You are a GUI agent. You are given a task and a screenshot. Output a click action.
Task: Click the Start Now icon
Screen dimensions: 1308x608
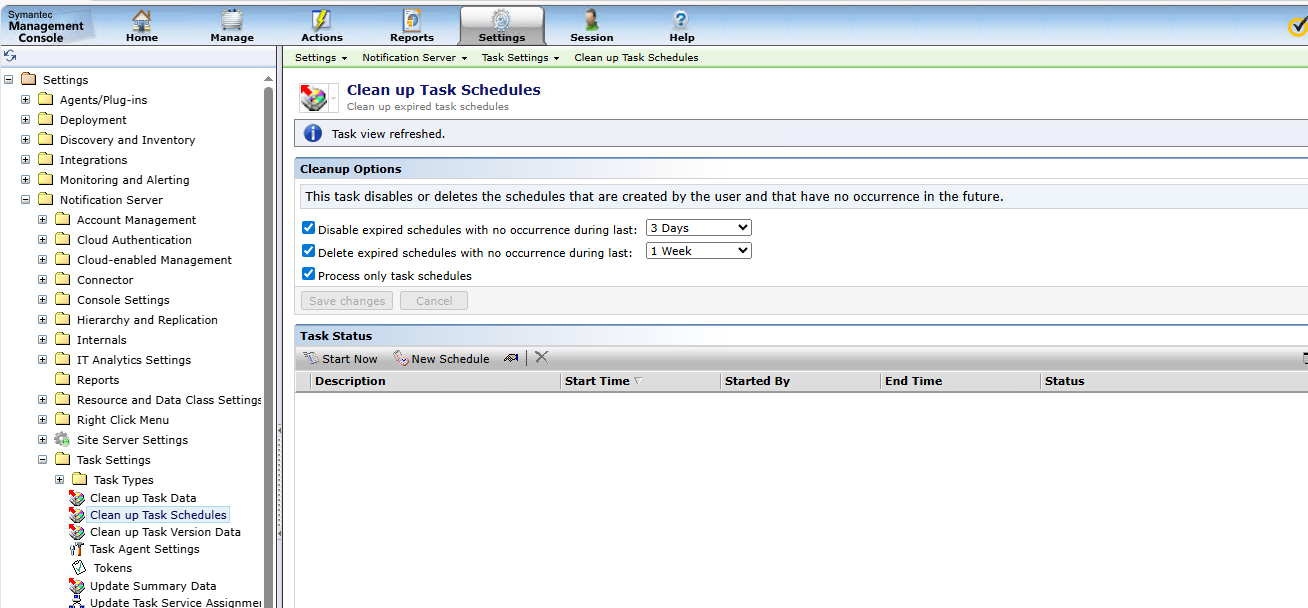(310, 358)
